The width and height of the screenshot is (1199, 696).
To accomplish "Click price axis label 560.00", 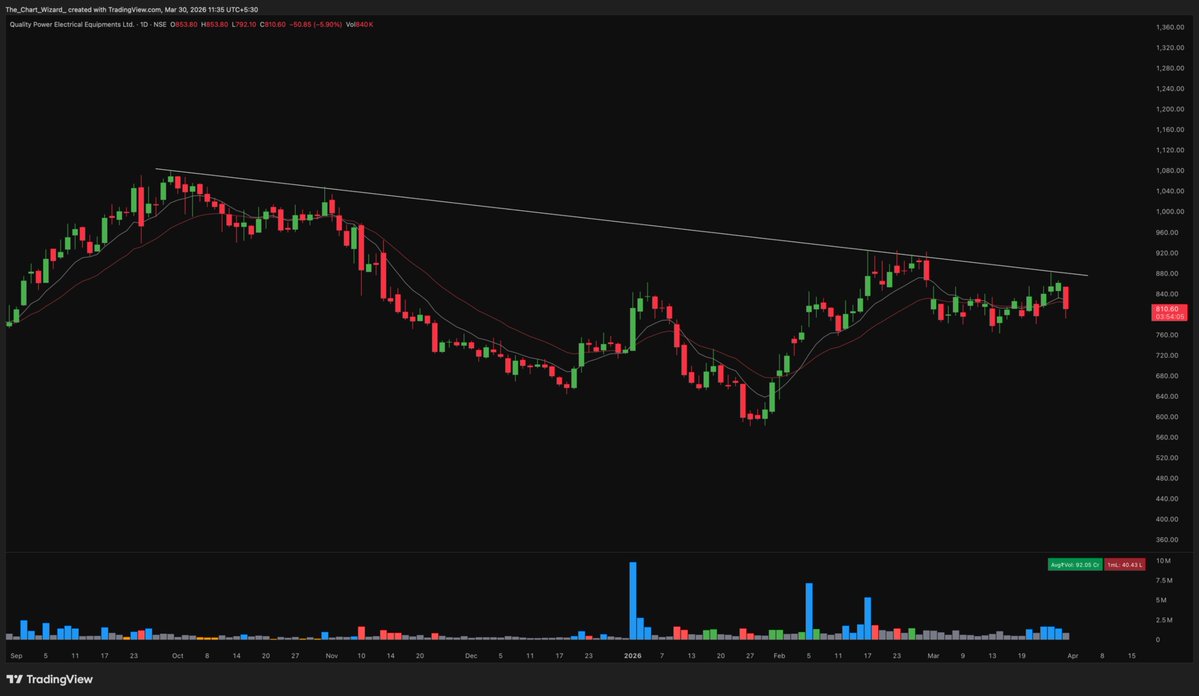I will click(1167, 437).
